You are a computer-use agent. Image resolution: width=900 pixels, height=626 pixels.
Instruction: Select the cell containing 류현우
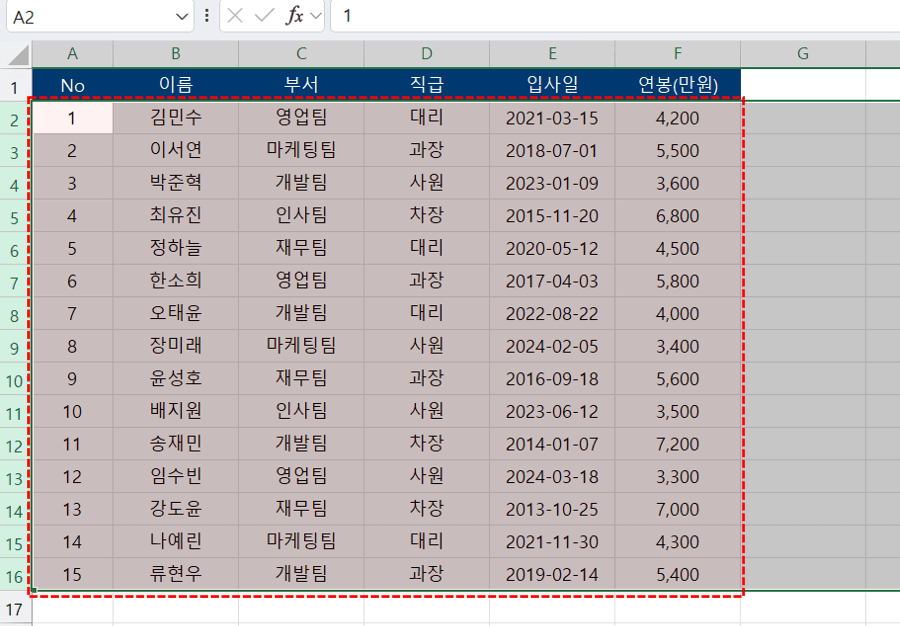tap(176, 575)
